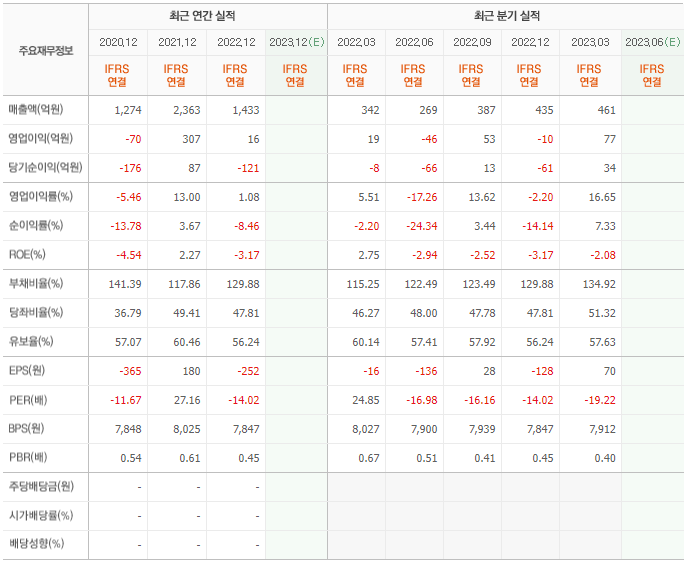Click the 2021.12 annual column header

click(177, 42)
